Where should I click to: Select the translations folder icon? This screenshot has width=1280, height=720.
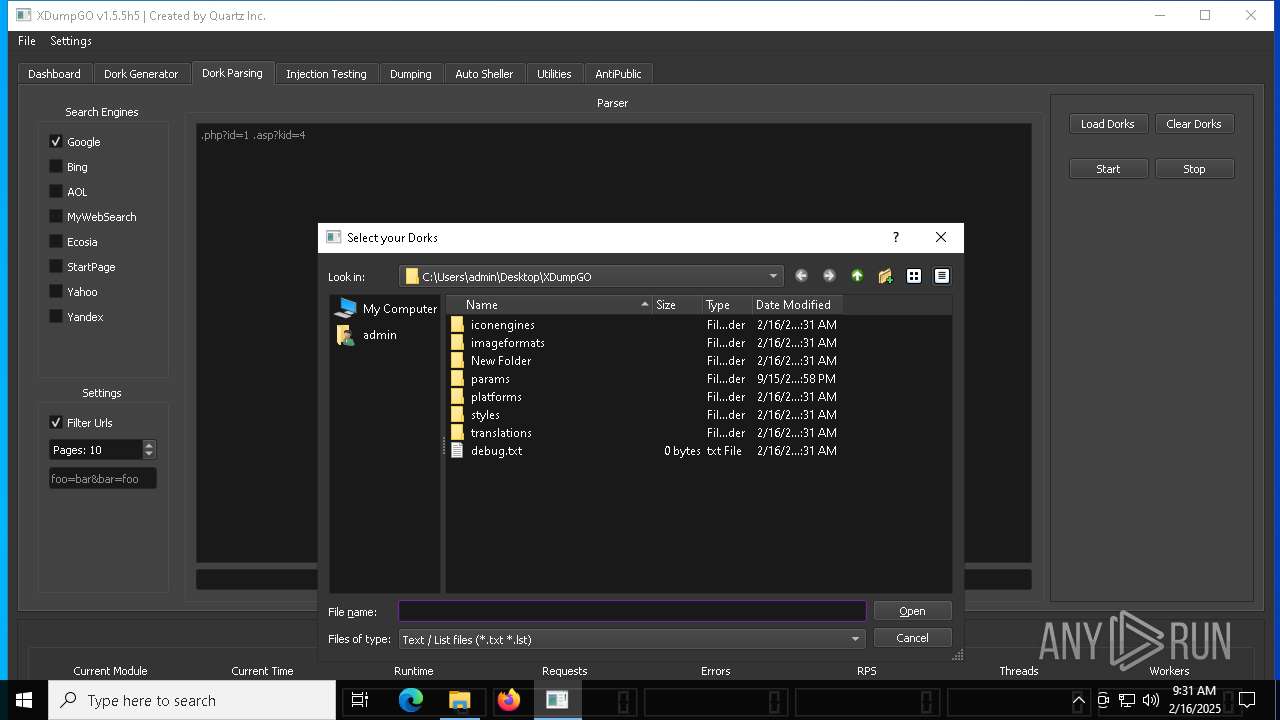point(457,433)
